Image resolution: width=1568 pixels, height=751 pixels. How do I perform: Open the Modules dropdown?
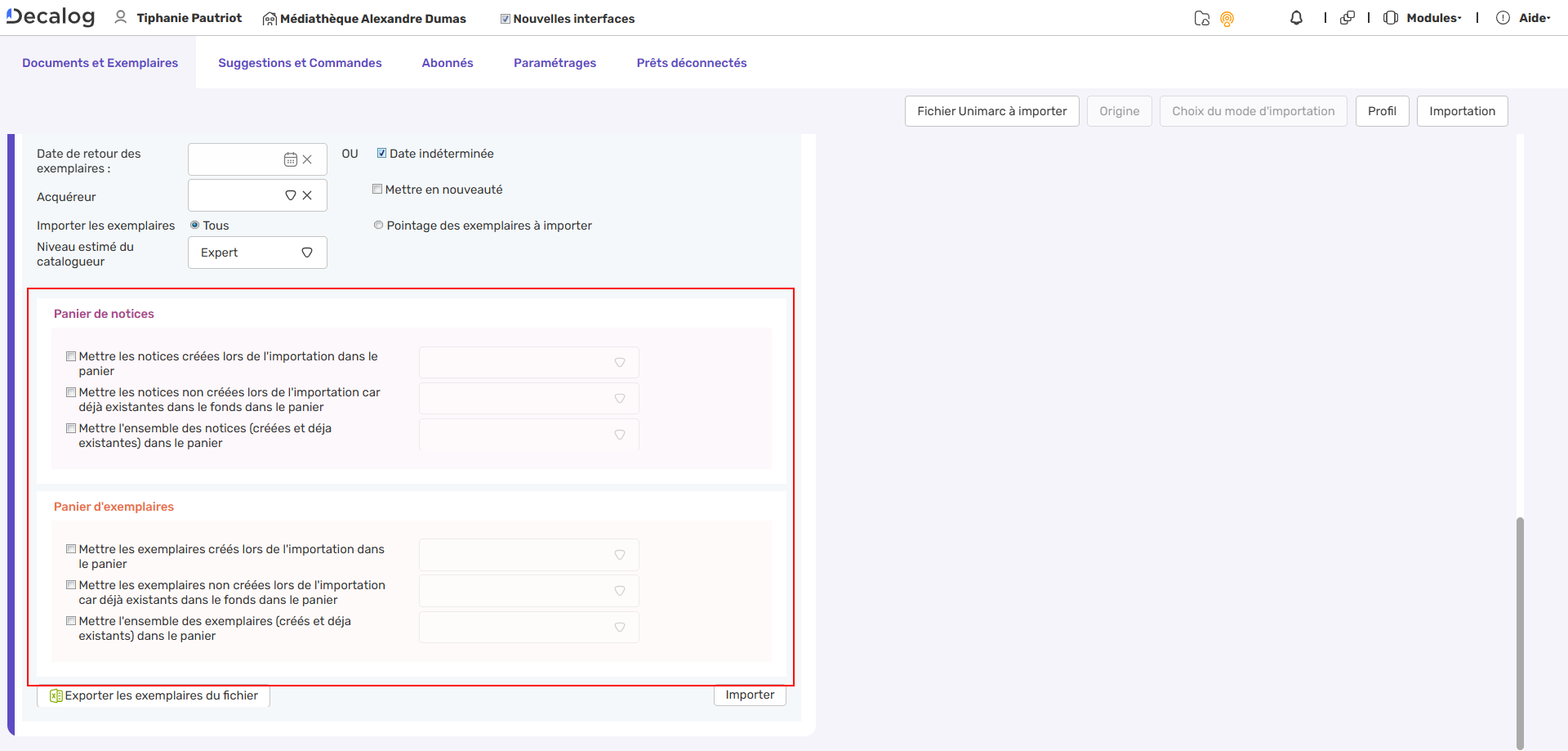pos(1428,17)
